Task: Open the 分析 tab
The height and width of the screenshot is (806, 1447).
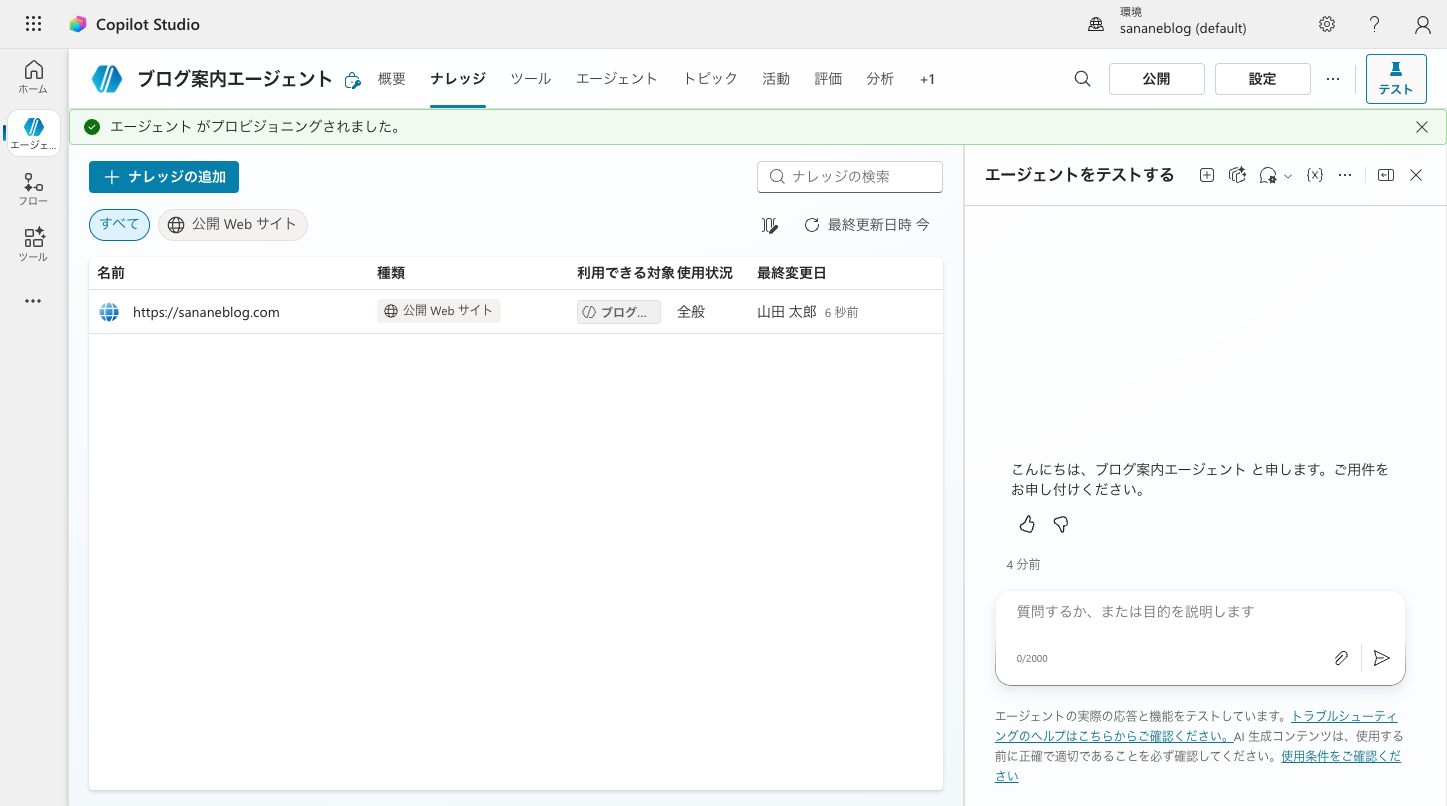Action: tap(880, 79)
